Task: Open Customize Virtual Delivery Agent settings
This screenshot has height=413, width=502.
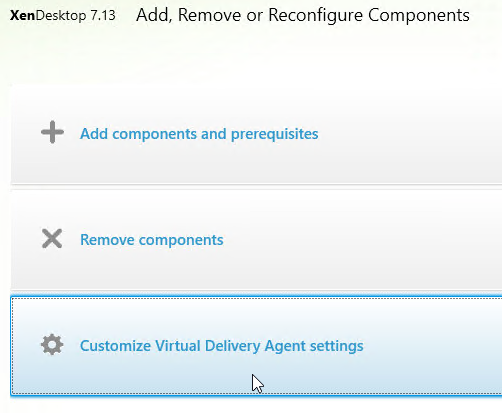Action: click(222, 346)
